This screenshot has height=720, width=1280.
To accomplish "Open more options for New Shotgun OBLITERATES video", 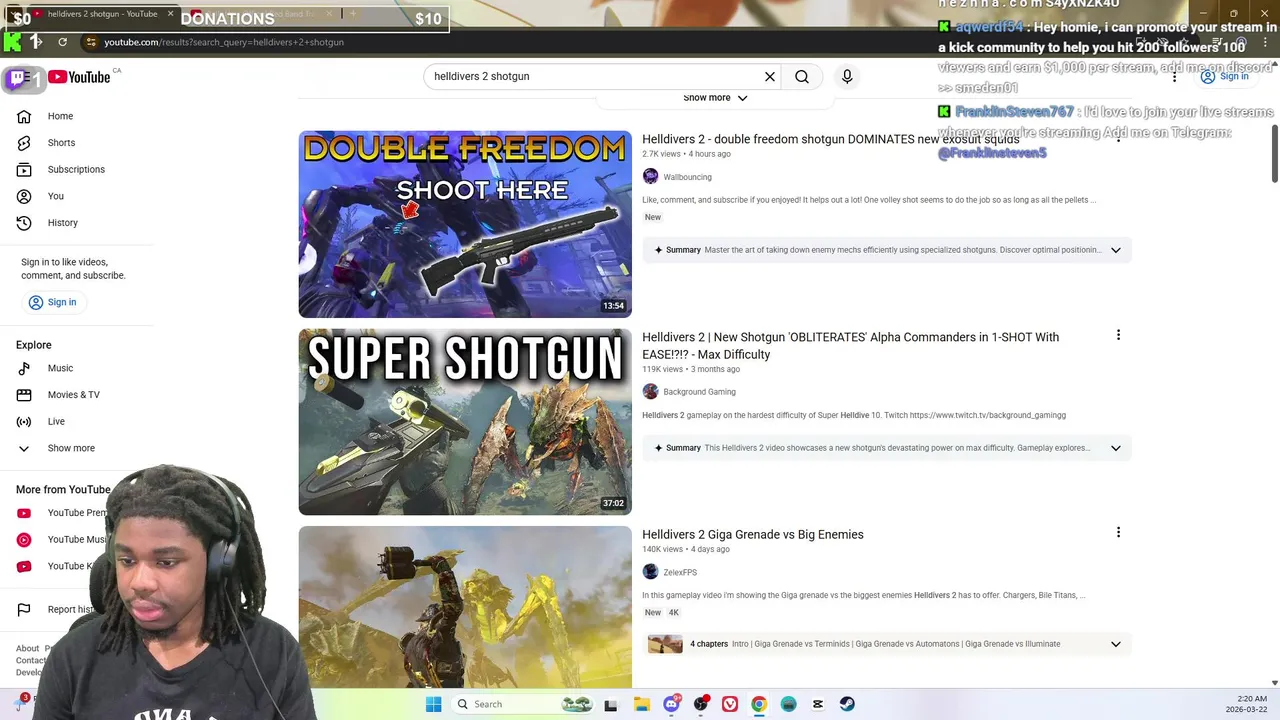I will point(1118,335).
